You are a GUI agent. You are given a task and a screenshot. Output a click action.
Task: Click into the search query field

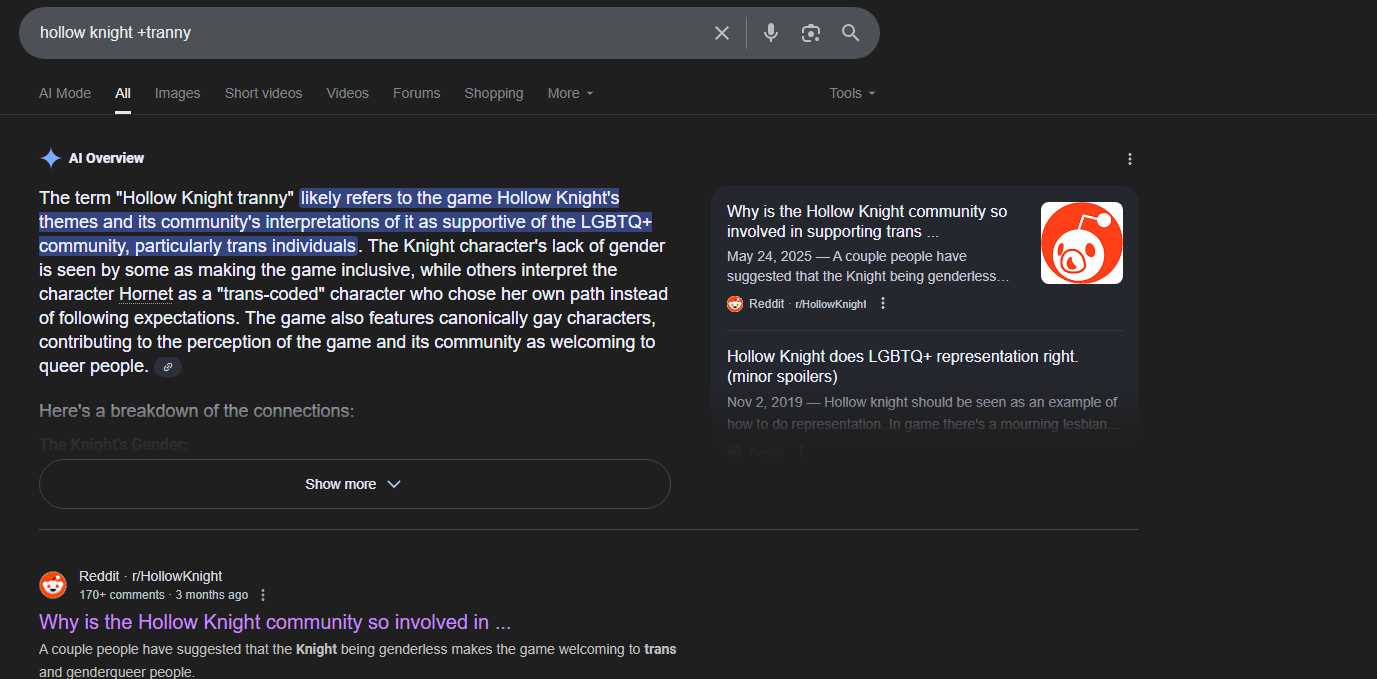pyautogui.click(x=370, y=33)
